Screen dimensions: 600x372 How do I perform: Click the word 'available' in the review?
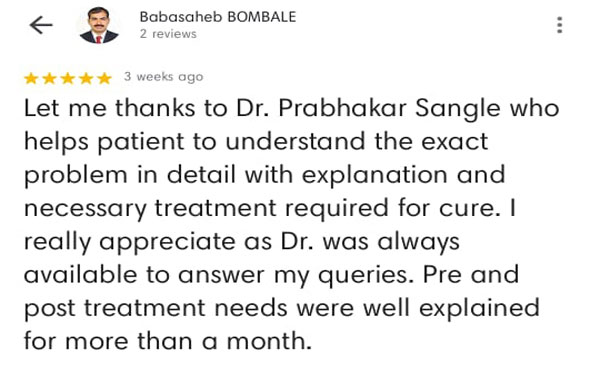coord(80,275)
